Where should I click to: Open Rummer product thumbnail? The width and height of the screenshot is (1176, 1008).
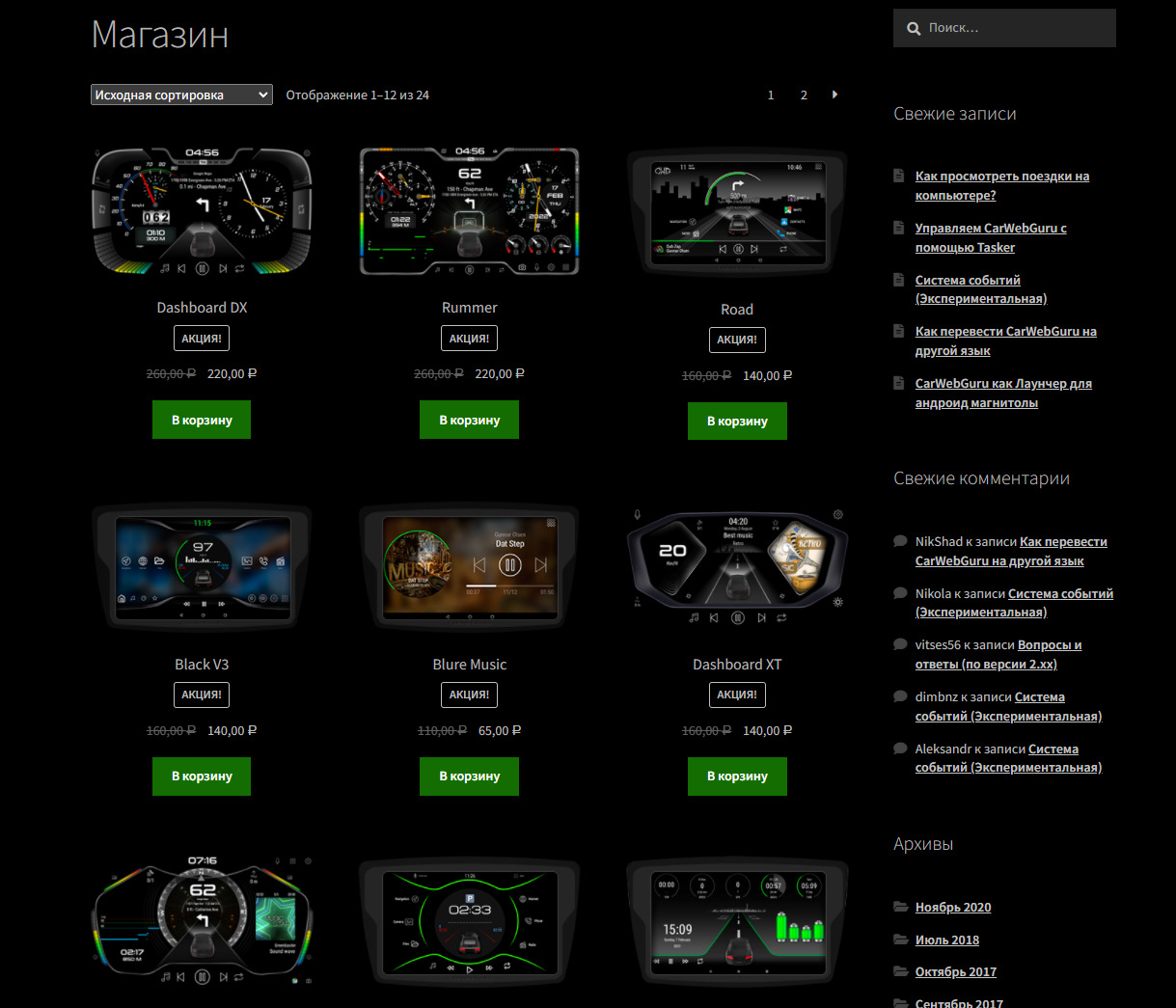coord(469,211)
